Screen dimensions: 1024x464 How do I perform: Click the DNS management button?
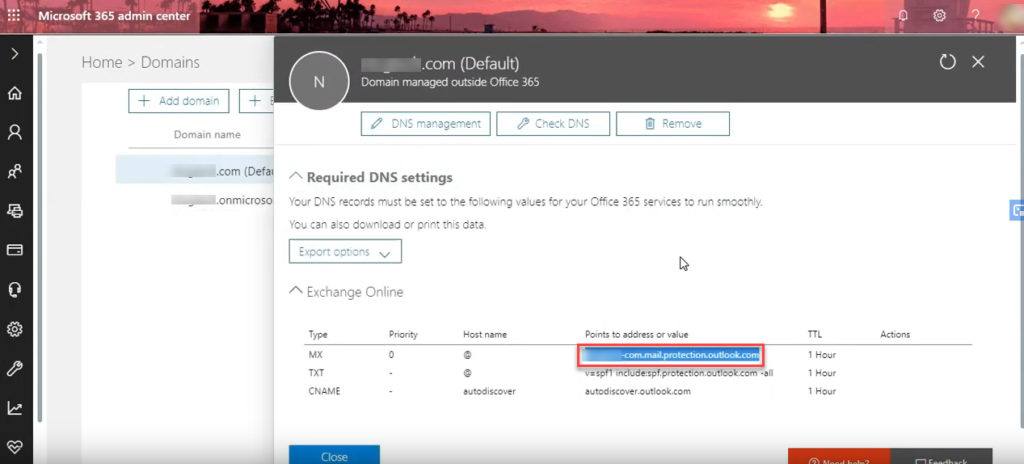tap(425, 124)
